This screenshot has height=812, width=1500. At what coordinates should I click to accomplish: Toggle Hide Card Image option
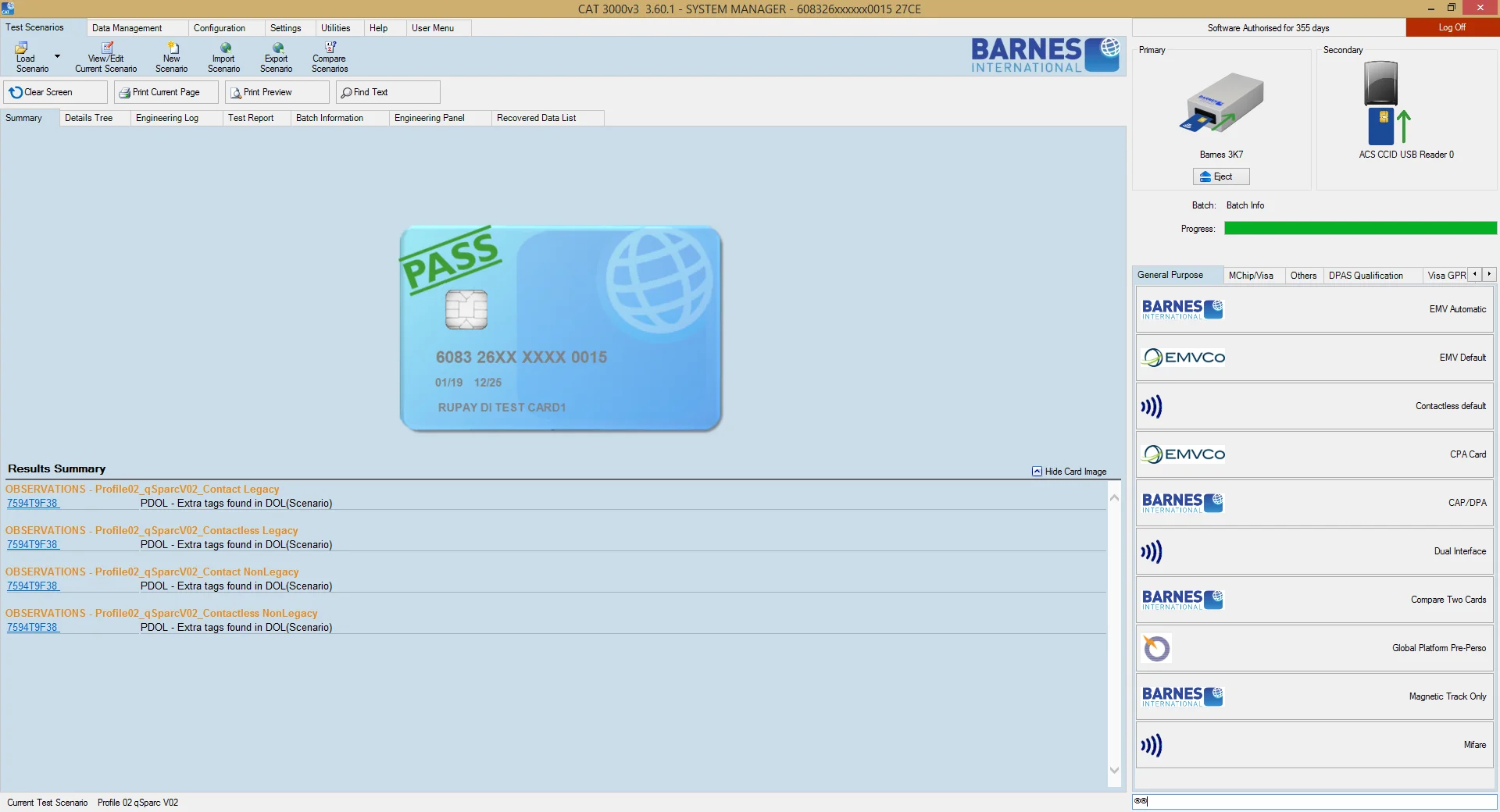pos(1069,472)
